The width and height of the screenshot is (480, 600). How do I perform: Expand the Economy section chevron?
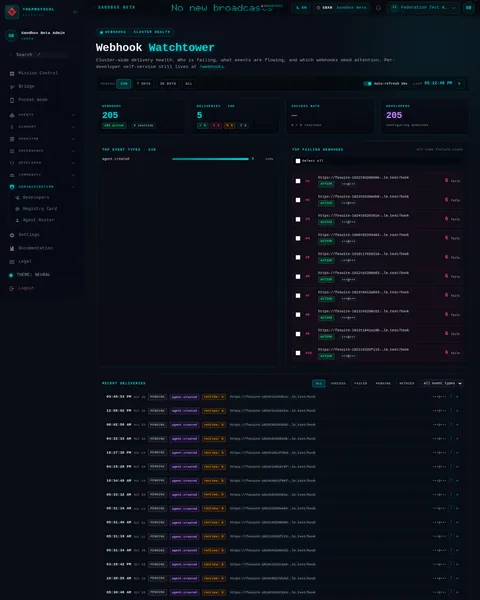click(73, 127)
